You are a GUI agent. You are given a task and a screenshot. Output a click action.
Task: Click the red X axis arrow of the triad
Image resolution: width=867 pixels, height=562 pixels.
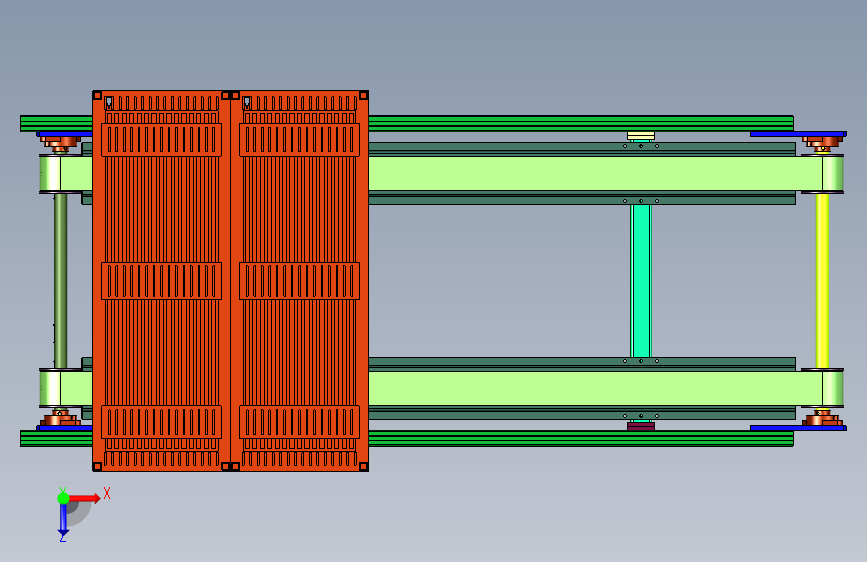[84, 498]
